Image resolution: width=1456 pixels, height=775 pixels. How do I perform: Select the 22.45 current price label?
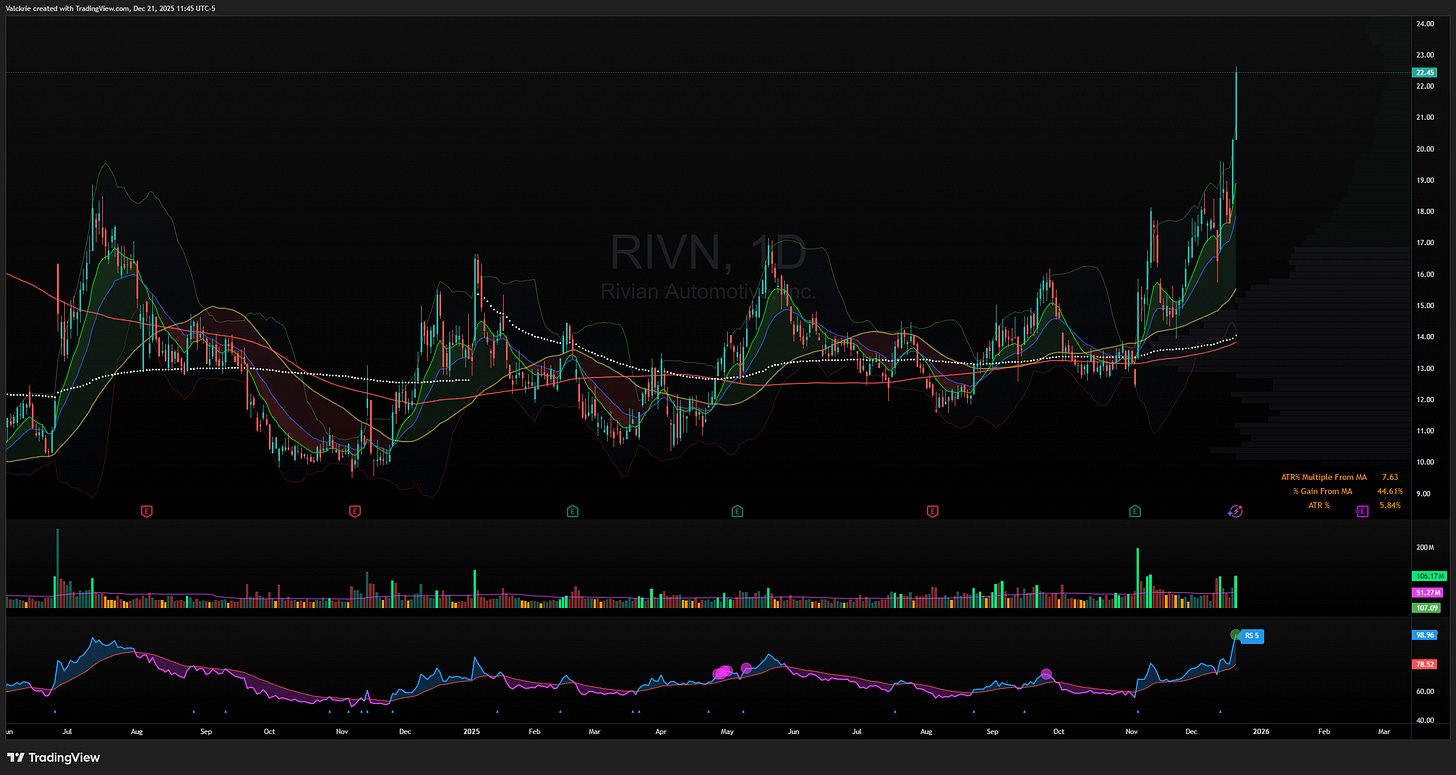click(1424, 72)
